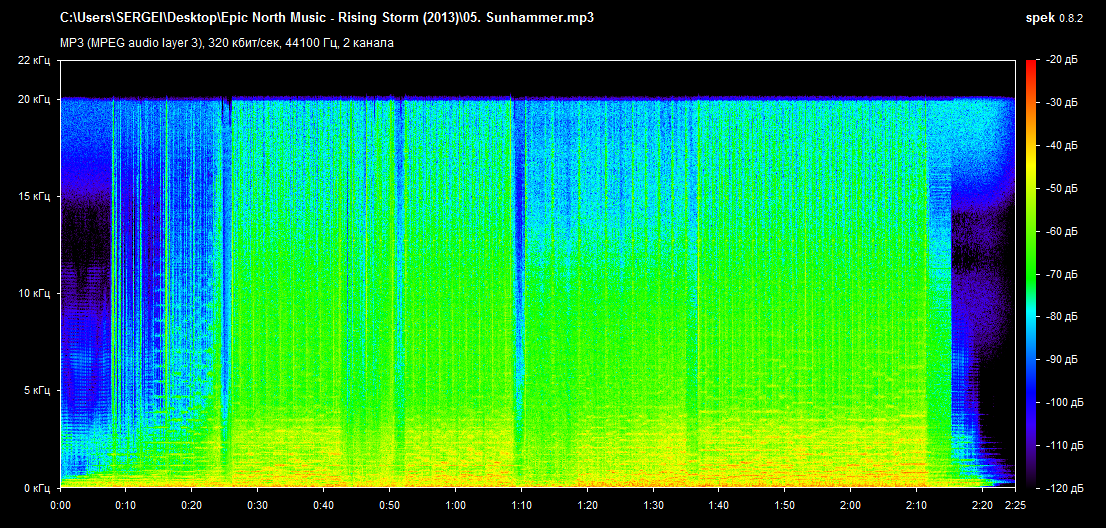This screenshot has width=1106, height=528.
Task: Click the red top of the dB color scale
Action: click(x=1030, y=65)
